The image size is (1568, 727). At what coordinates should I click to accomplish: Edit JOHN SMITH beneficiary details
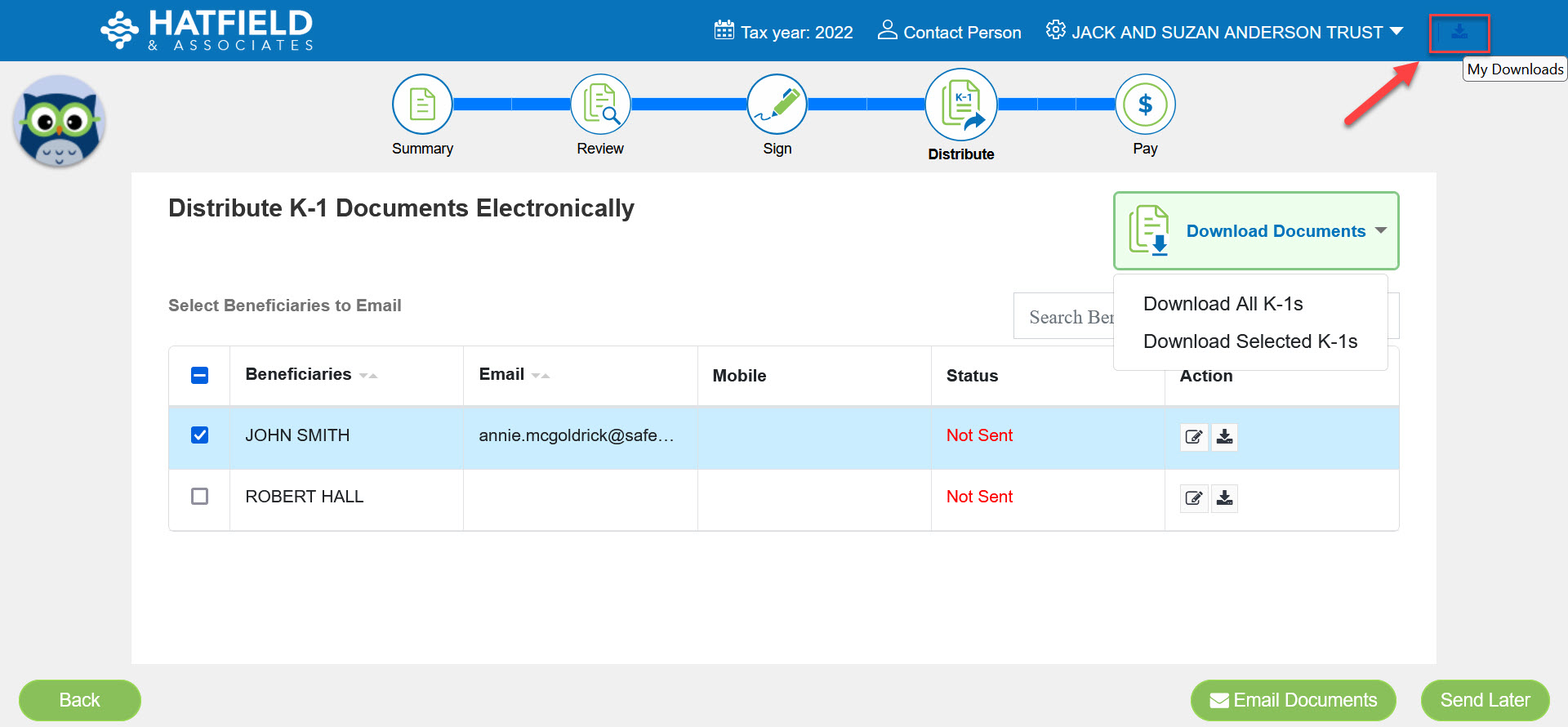click(1194, 437)
